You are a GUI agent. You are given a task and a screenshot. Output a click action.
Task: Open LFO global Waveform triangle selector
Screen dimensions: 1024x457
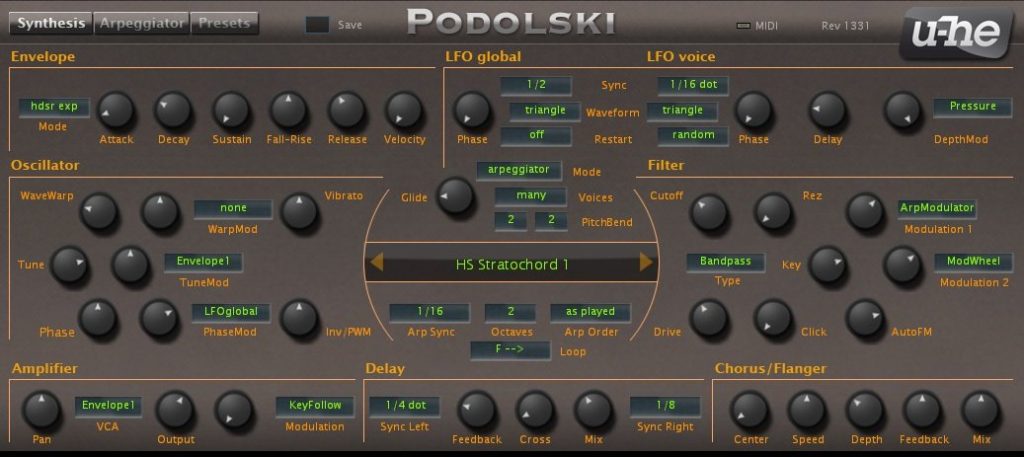pyautogui.click(x=545, y=111)
